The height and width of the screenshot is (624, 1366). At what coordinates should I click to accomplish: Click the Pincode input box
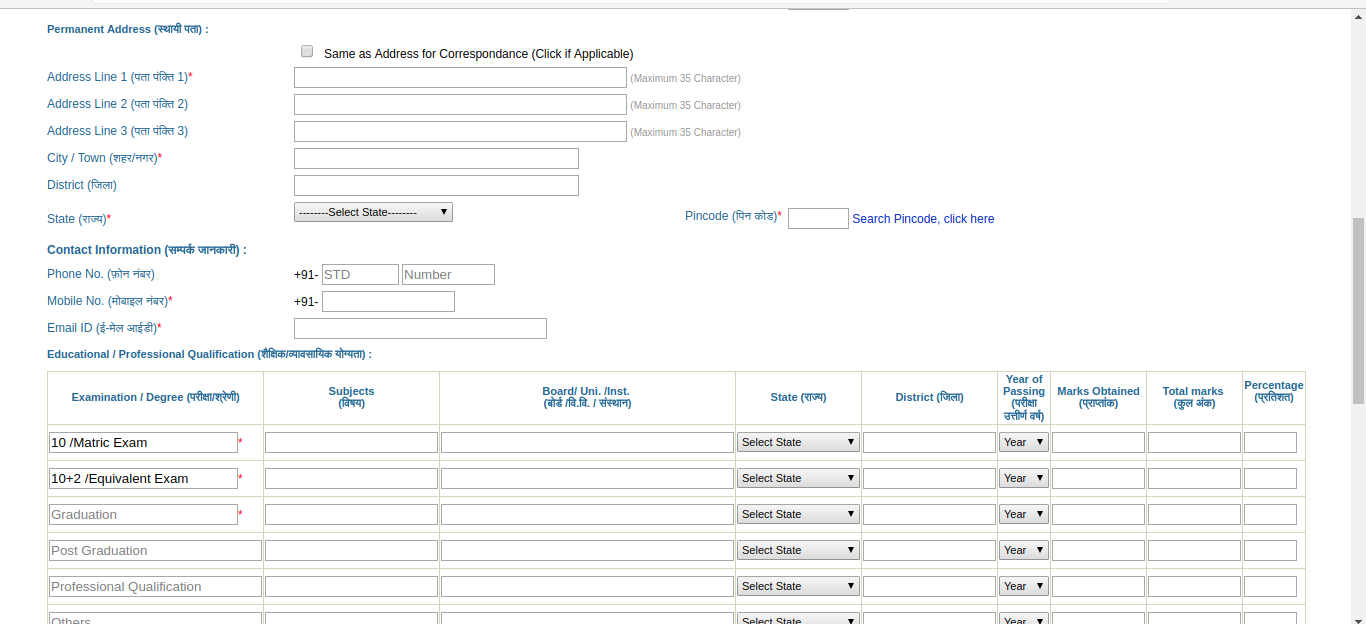coord(818,219)
